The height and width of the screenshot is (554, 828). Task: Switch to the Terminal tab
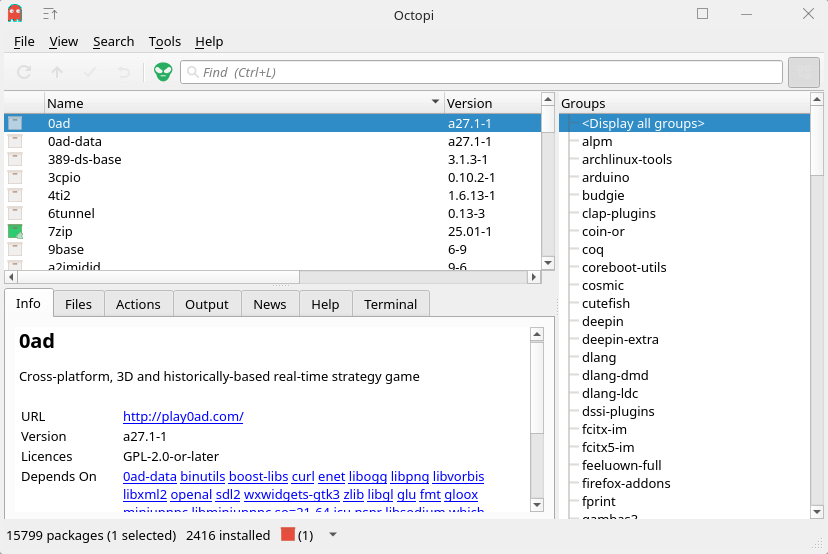(391, 304)
